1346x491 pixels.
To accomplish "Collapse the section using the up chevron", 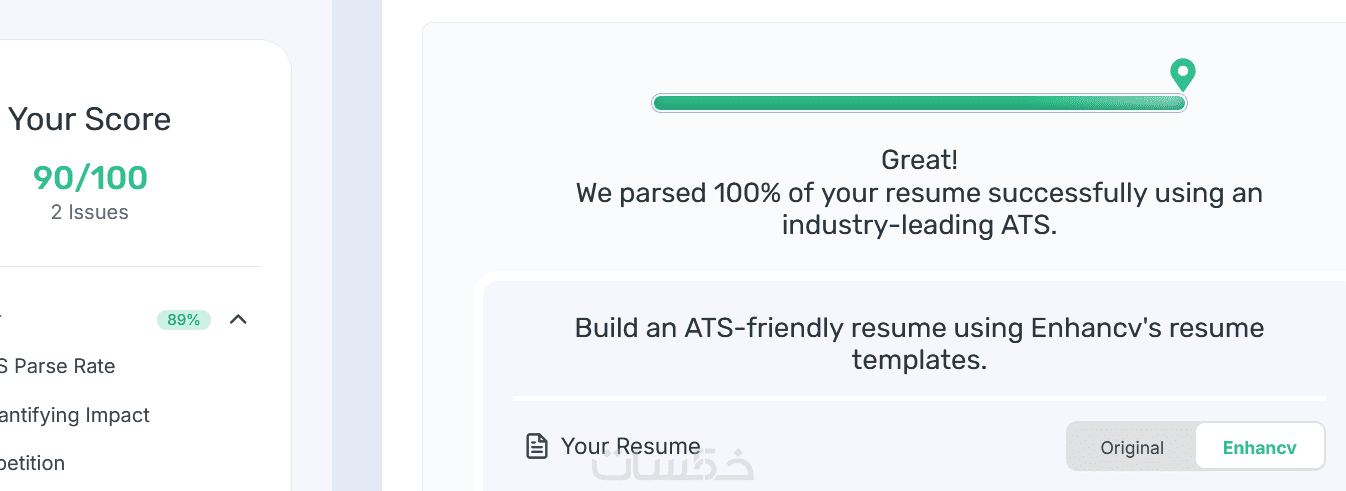I will click(x=238, y=320).
